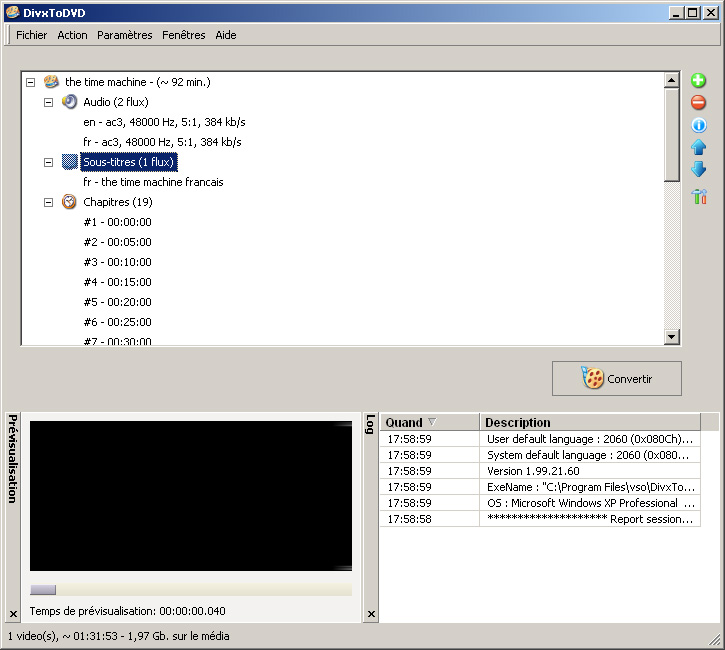Viewport: 725px width, 650px height.
Task: Collapse the Chapitres (19) node
Action: (49, 202)
